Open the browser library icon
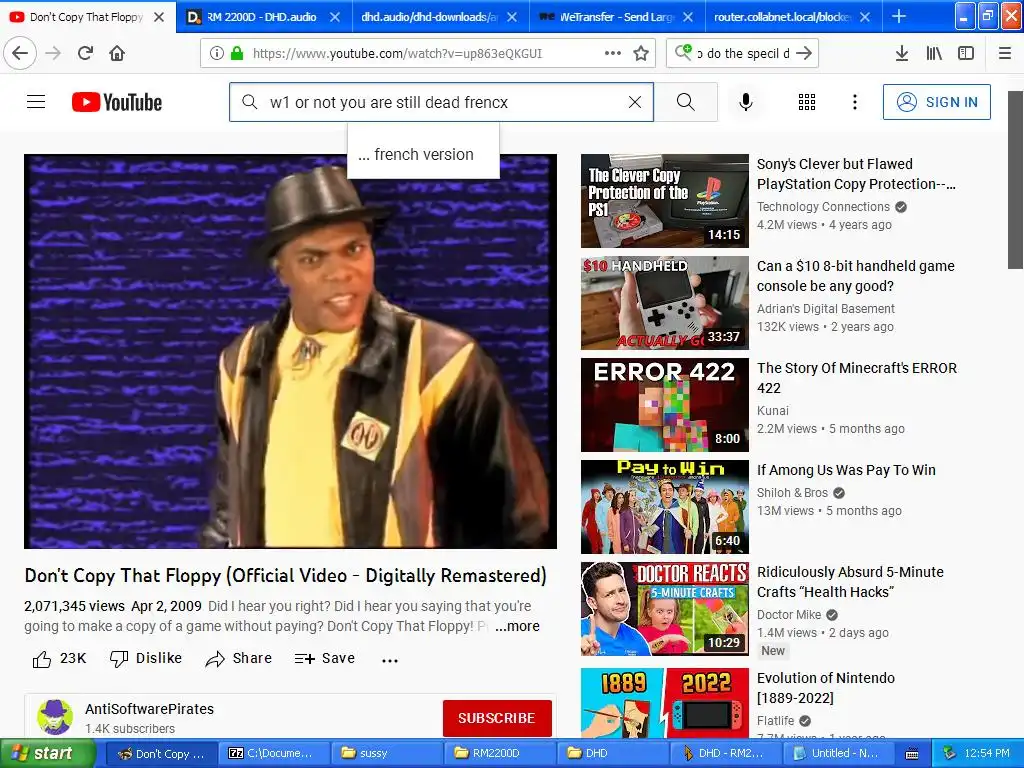 tap(934, 53)
